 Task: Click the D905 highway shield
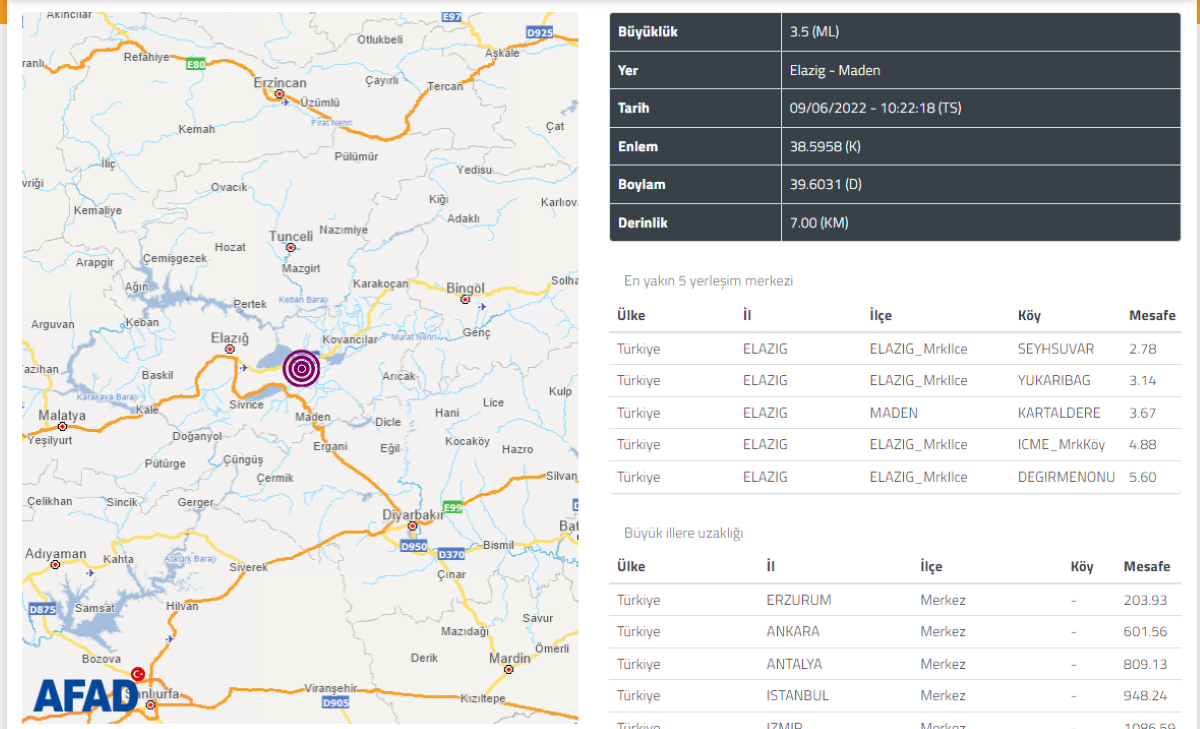pos(336,703)
